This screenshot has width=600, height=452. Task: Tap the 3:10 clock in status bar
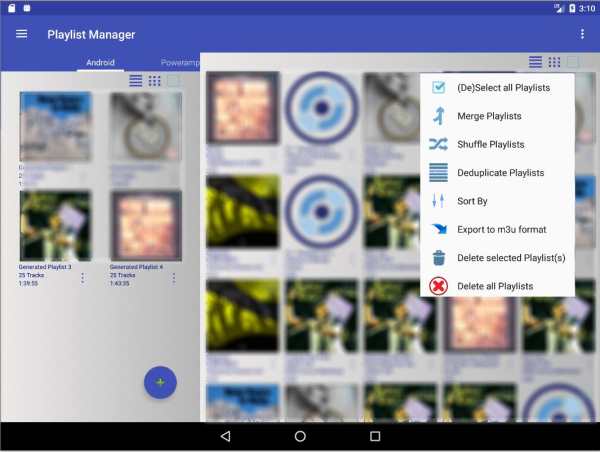click(587, 8)
